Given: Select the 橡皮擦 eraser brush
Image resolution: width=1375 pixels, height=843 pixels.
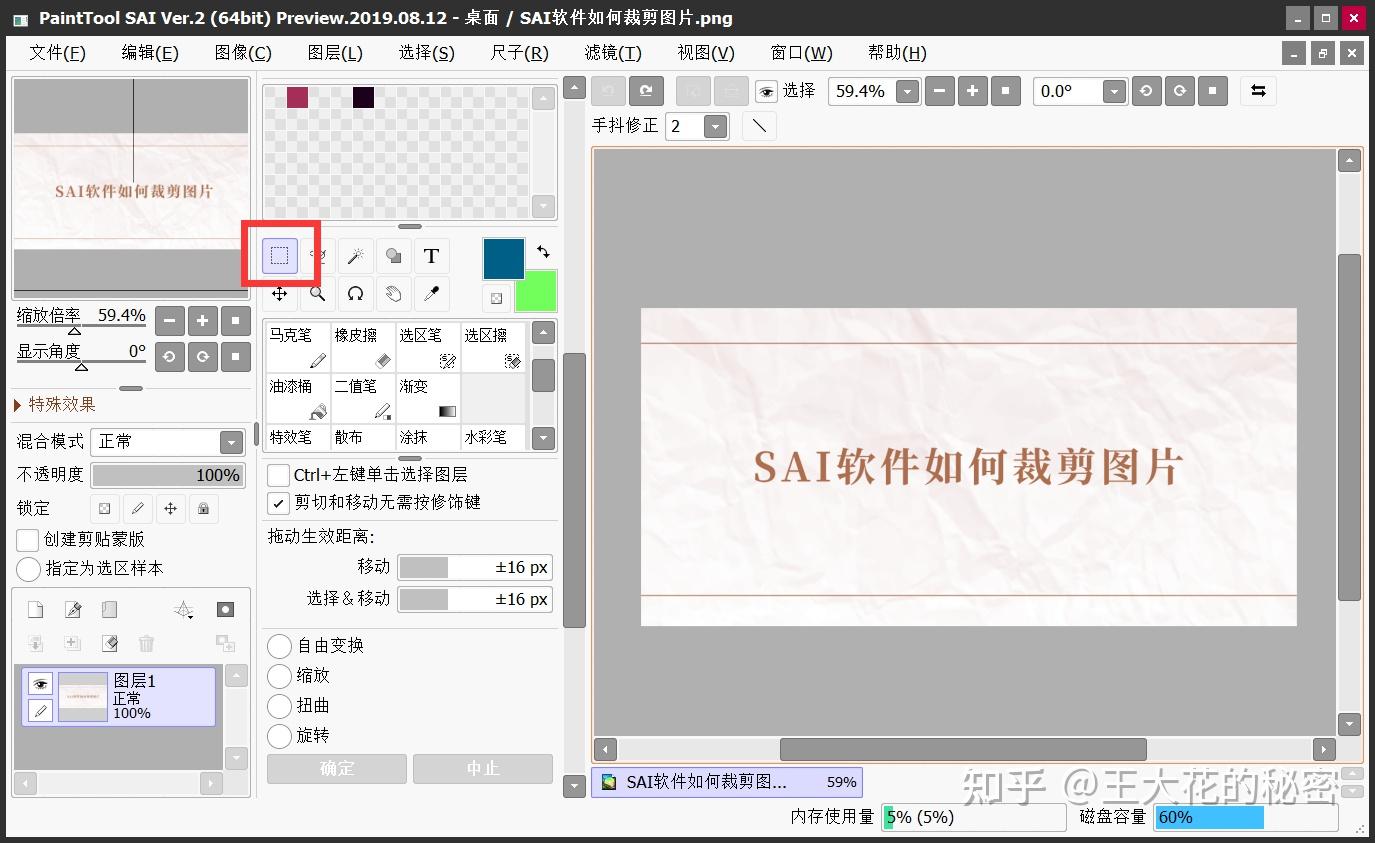Looking at the screenshot, I should pyautogui.click(x=362, y=344).
